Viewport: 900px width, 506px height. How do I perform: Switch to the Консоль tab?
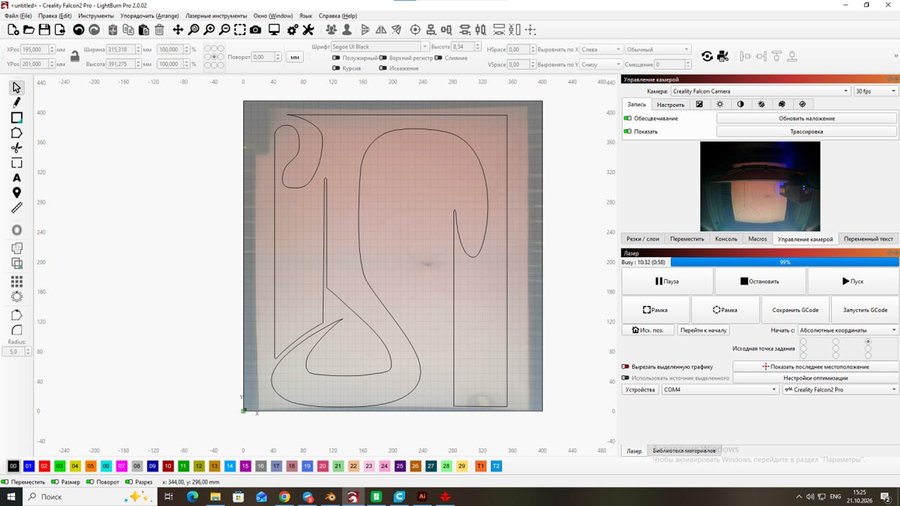(726, 239)
